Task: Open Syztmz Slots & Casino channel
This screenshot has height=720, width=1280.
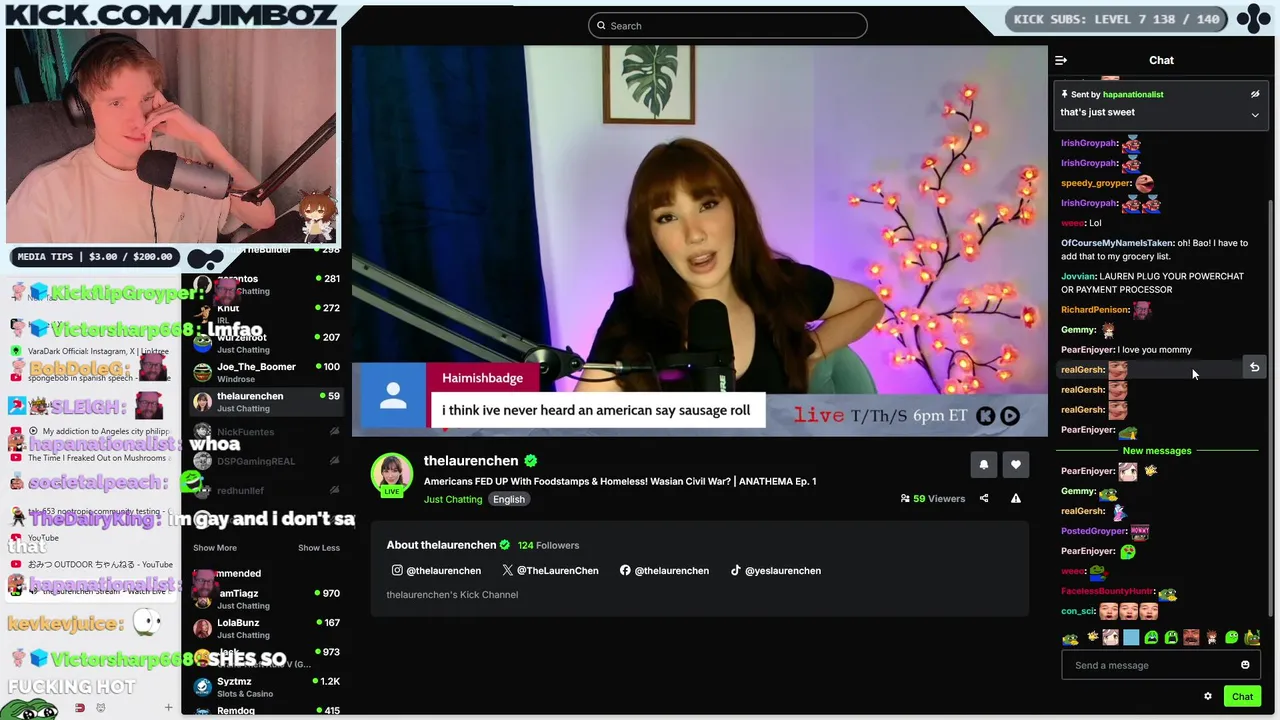Action: [x=265, y=687]
